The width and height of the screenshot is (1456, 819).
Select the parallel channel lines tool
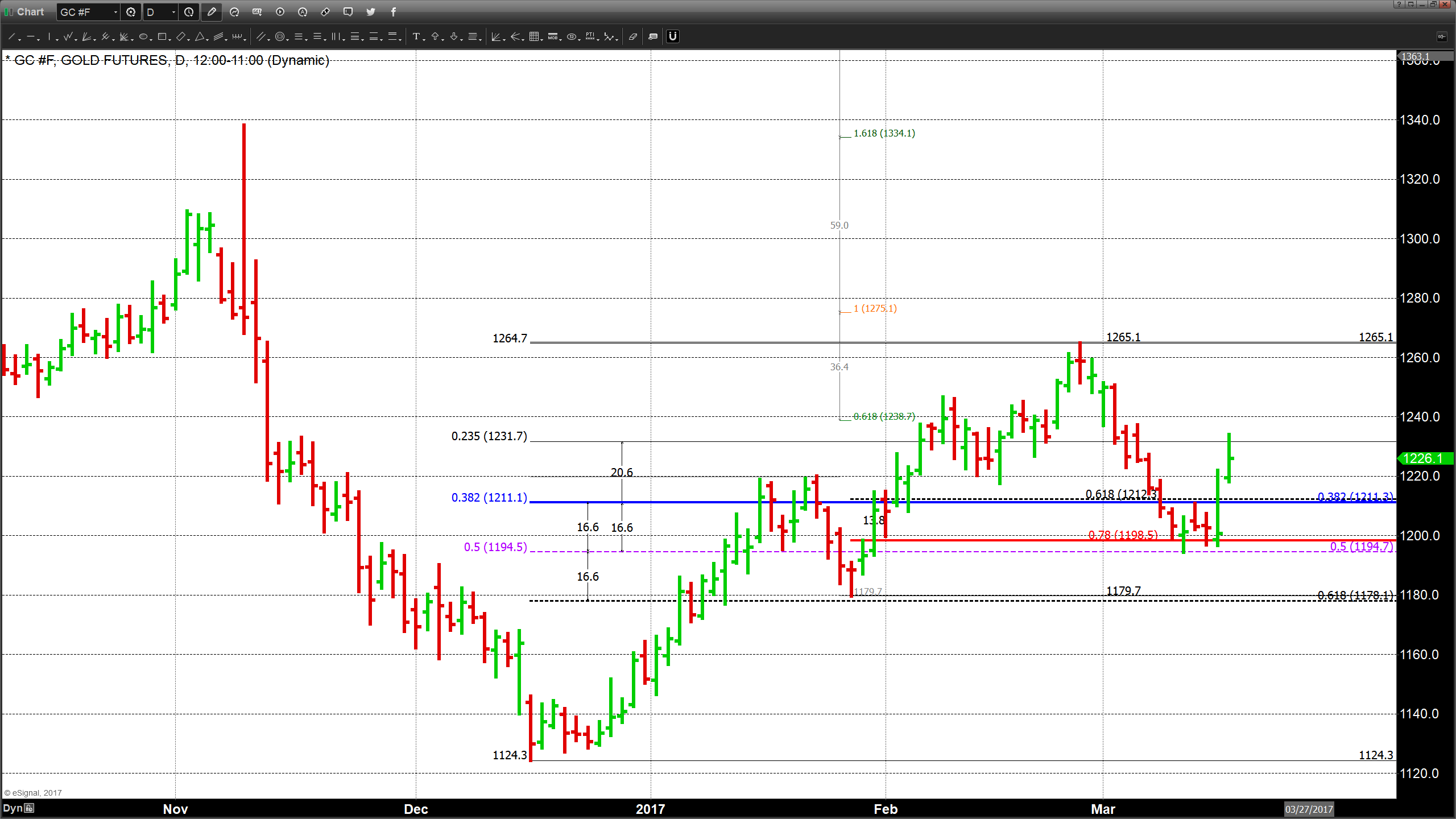(x=218, y=37)
